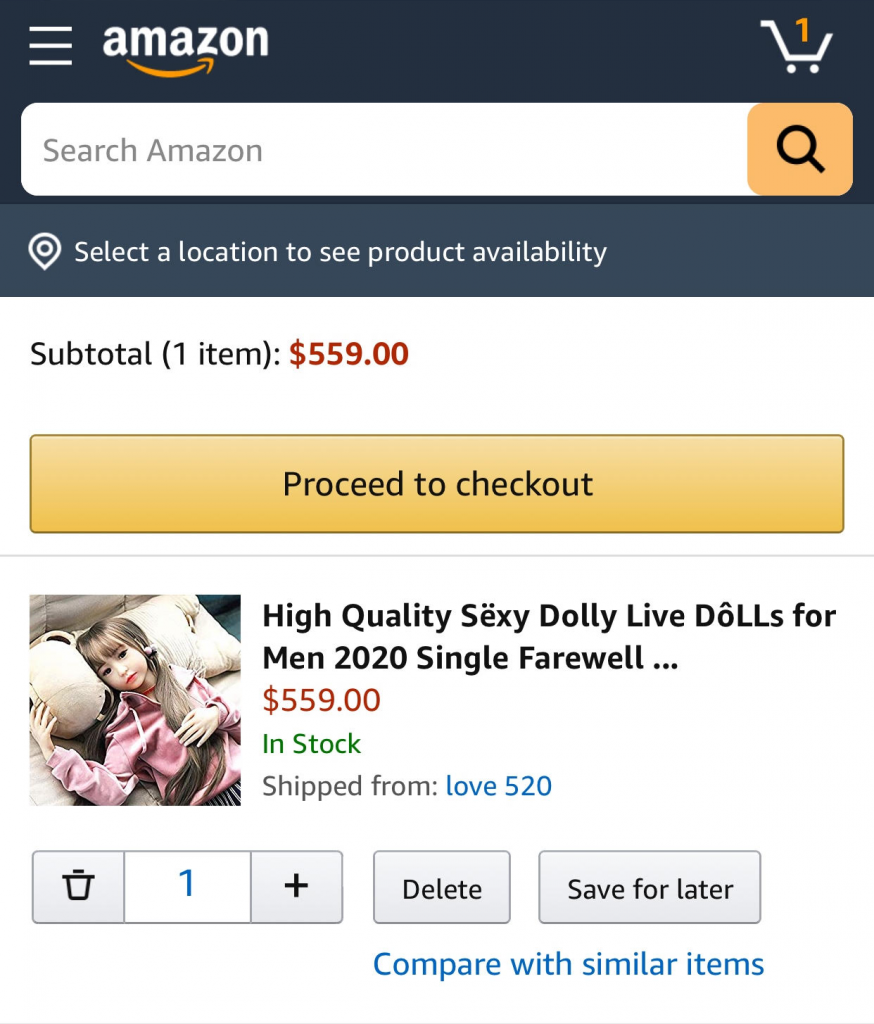Viewport: 874px width, 1024px height.
Task: Click the cart item thumbnail image
Action: [135, 700]
